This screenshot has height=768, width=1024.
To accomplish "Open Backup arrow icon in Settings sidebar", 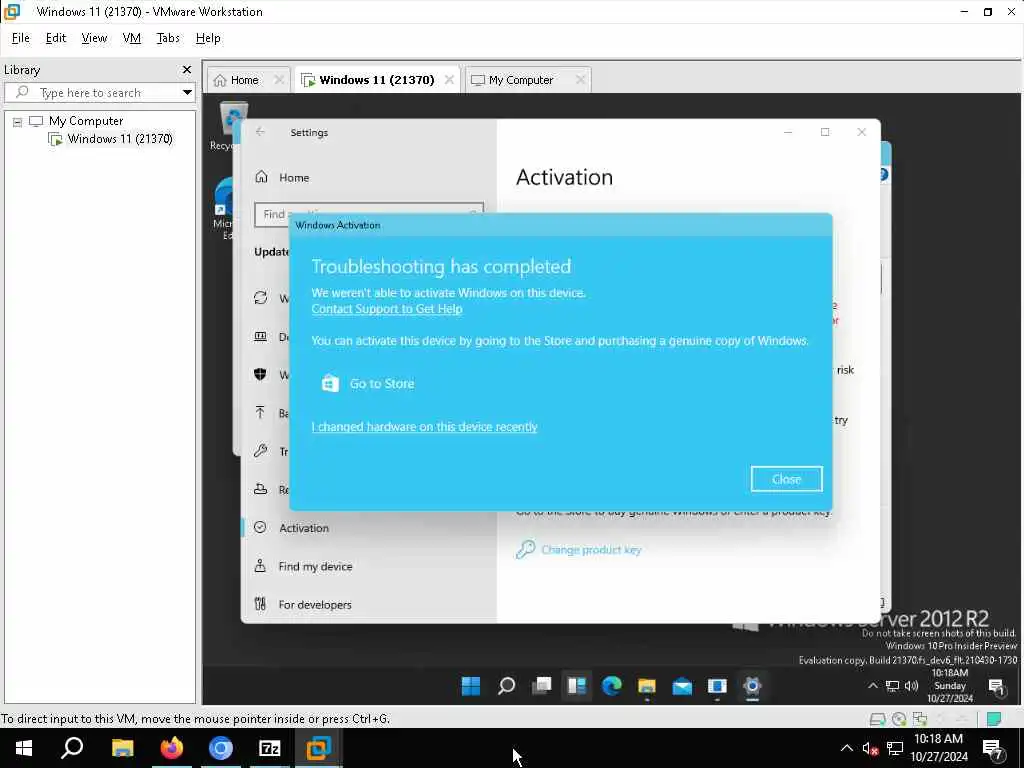I will click(x=261, y=413).
